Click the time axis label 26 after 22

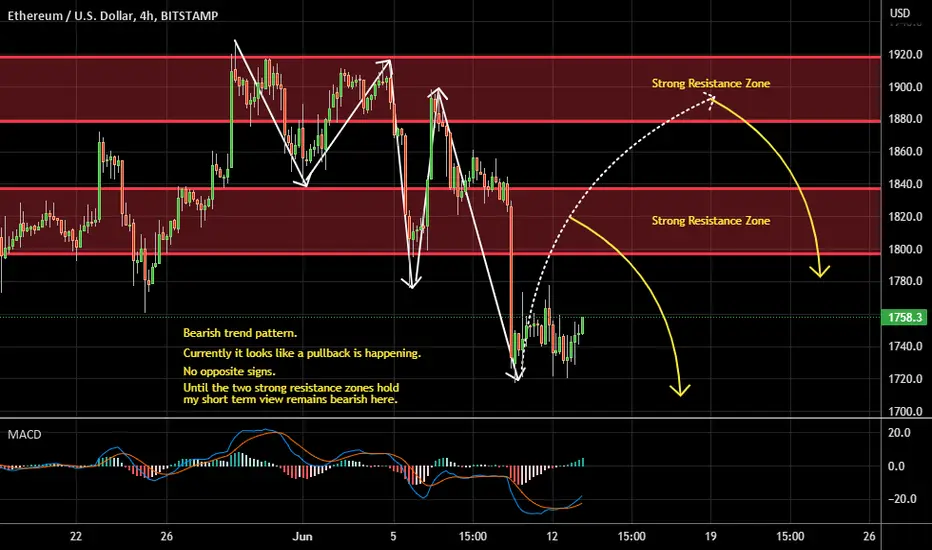tap(167, 536)
